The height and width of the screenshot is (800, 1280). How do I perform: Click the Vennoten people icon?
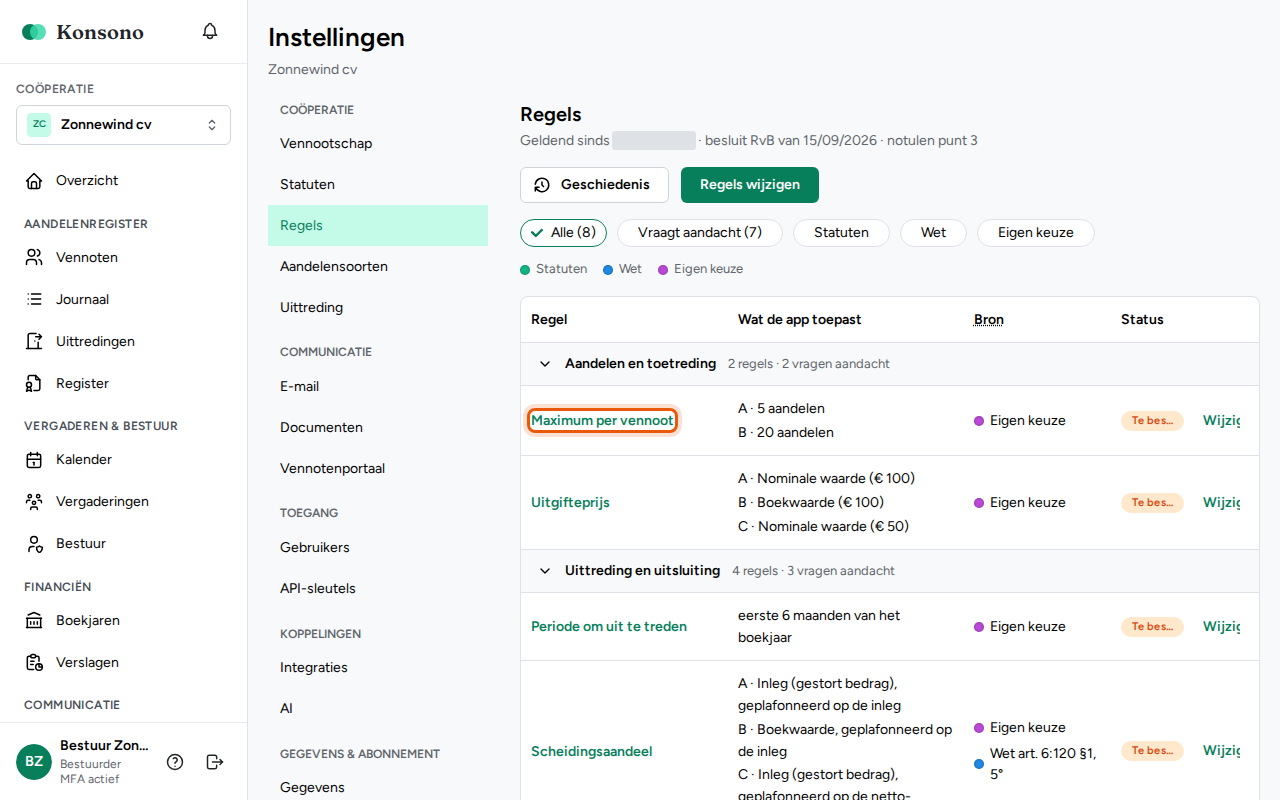pyautogui.click(x=35, y=258)
